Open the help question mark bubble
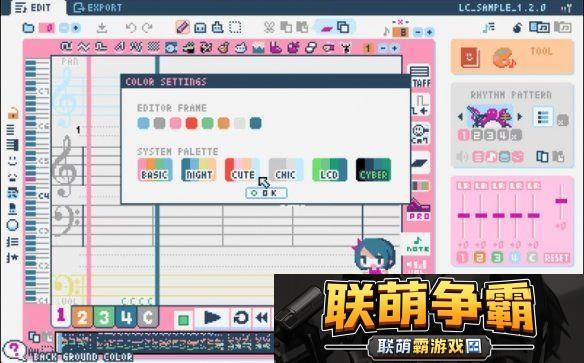 pos(14,350)
